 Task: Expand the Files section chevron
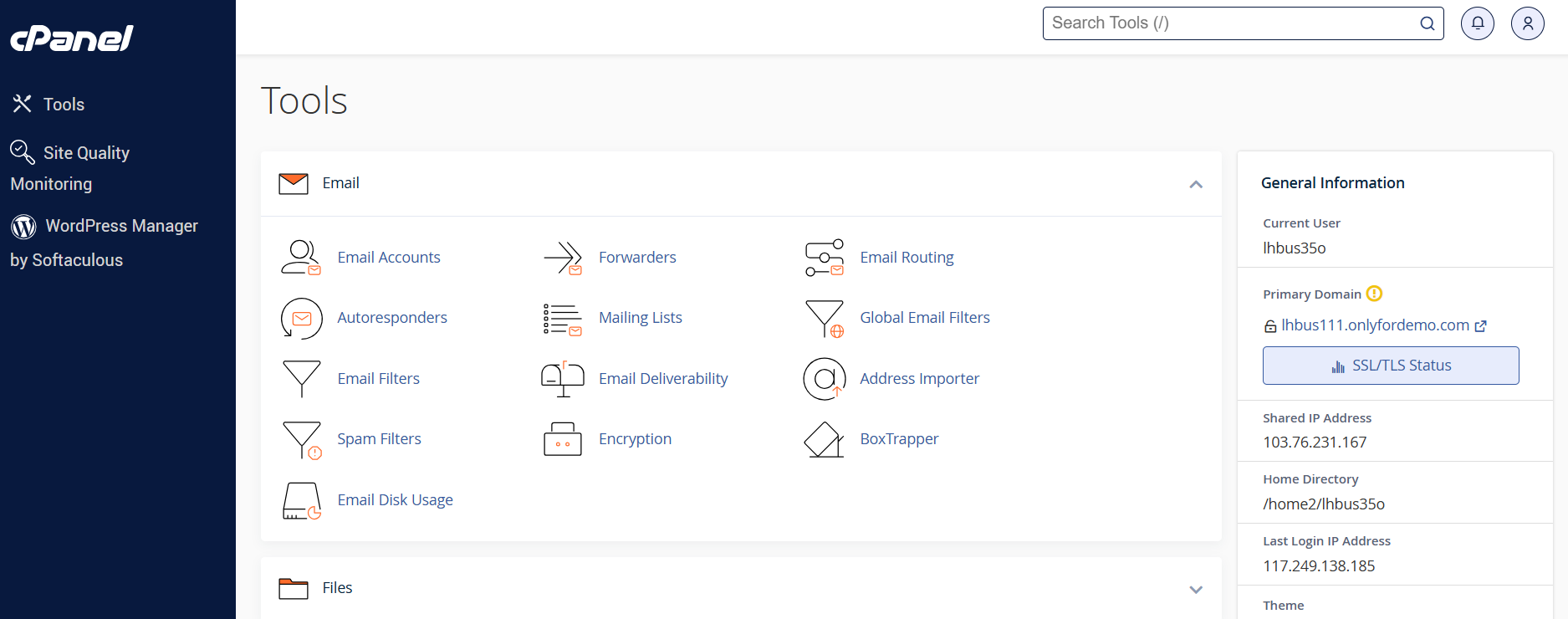click(1196, 590)
